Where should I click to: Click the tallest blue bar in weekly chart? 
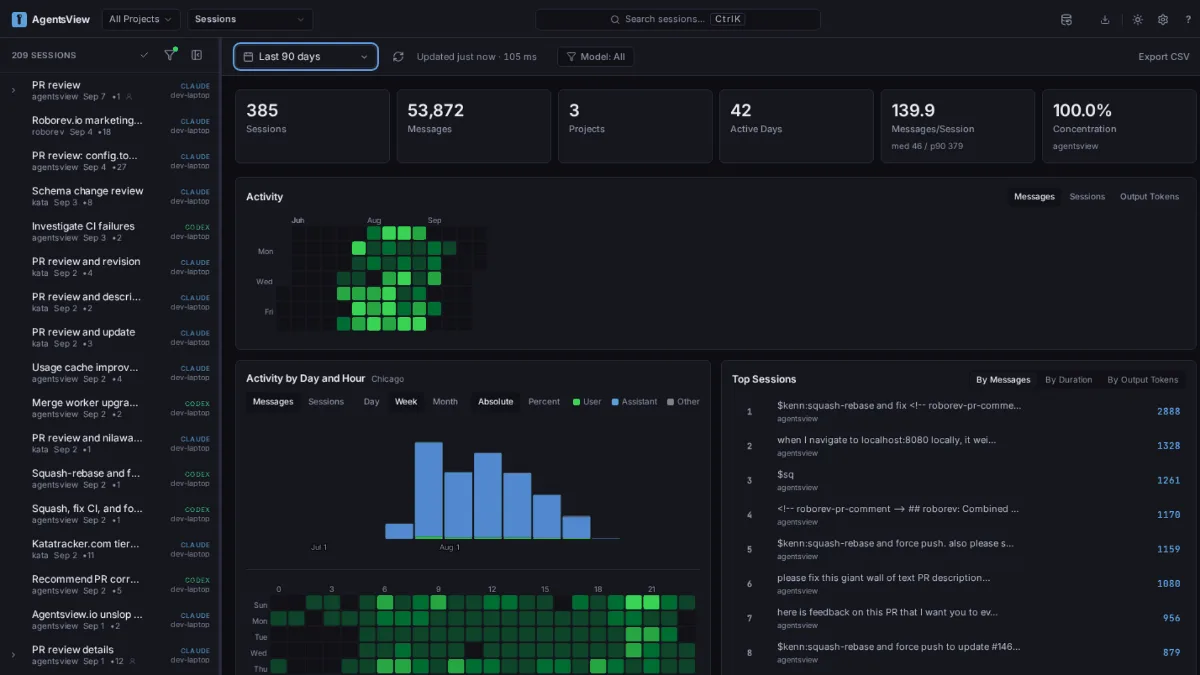pos(429,490)
